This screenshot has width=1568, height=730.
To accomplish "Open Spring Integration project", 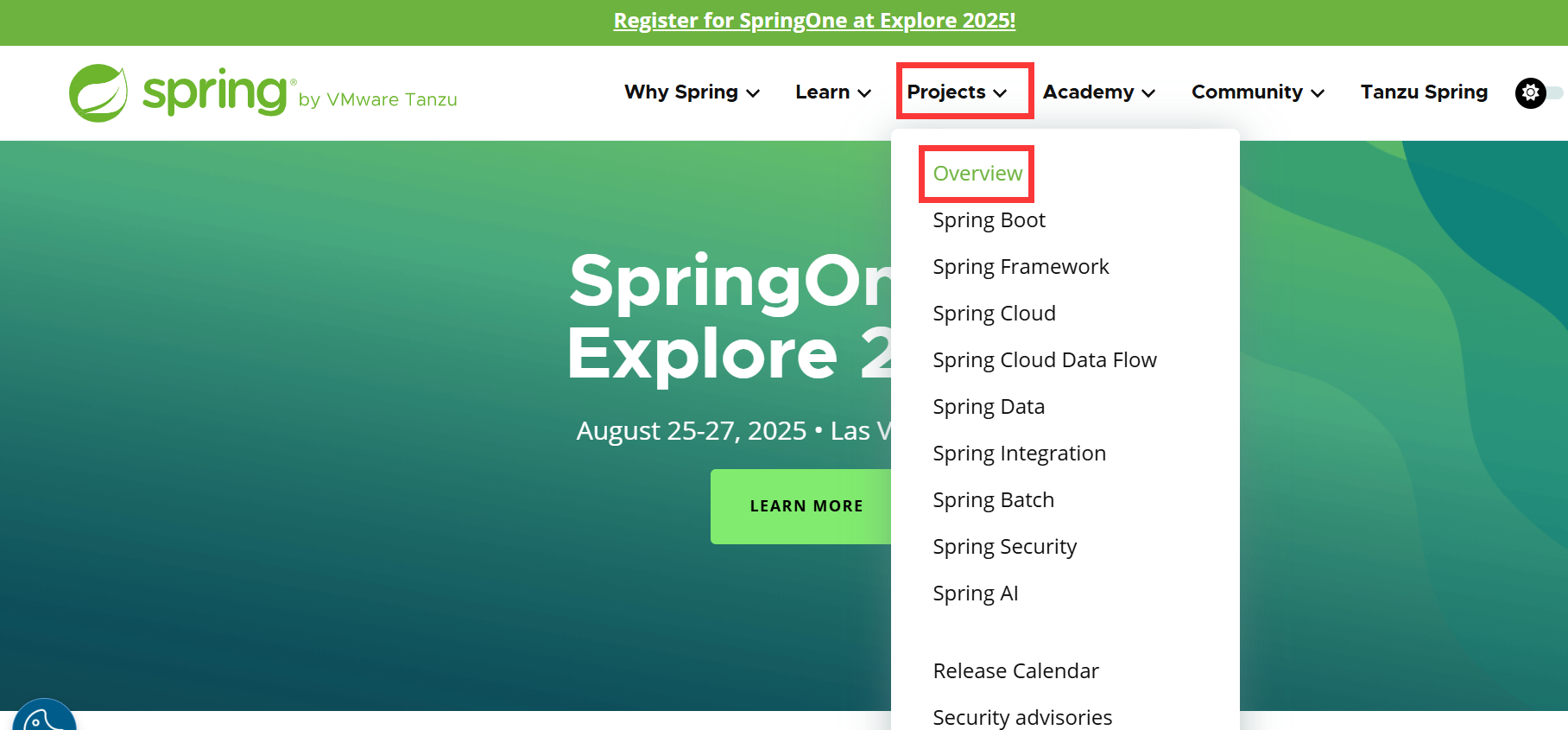I will pos(1019,454).
